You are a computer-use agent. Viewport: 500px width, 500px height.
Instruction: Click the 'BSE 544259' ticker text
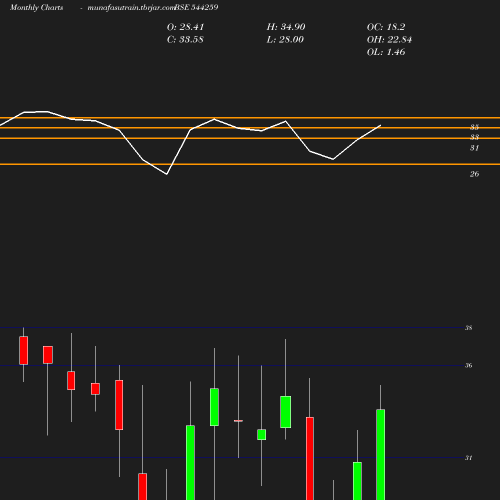196,7
